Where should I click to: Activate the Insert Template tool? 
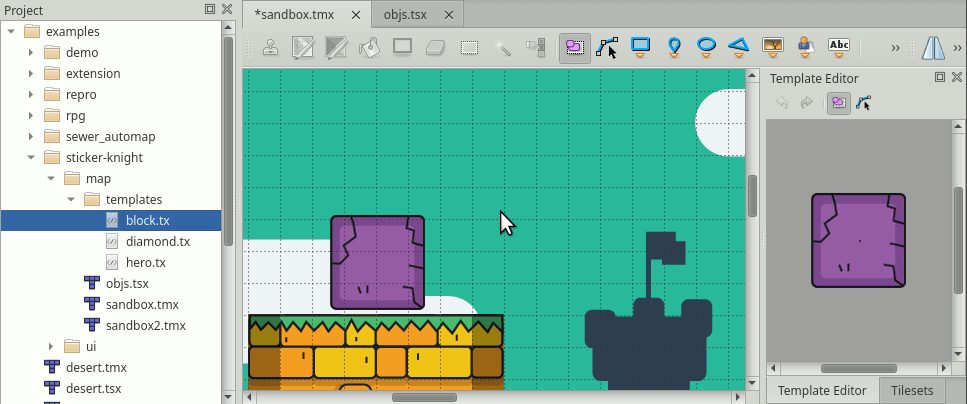[x=804, y=47]
